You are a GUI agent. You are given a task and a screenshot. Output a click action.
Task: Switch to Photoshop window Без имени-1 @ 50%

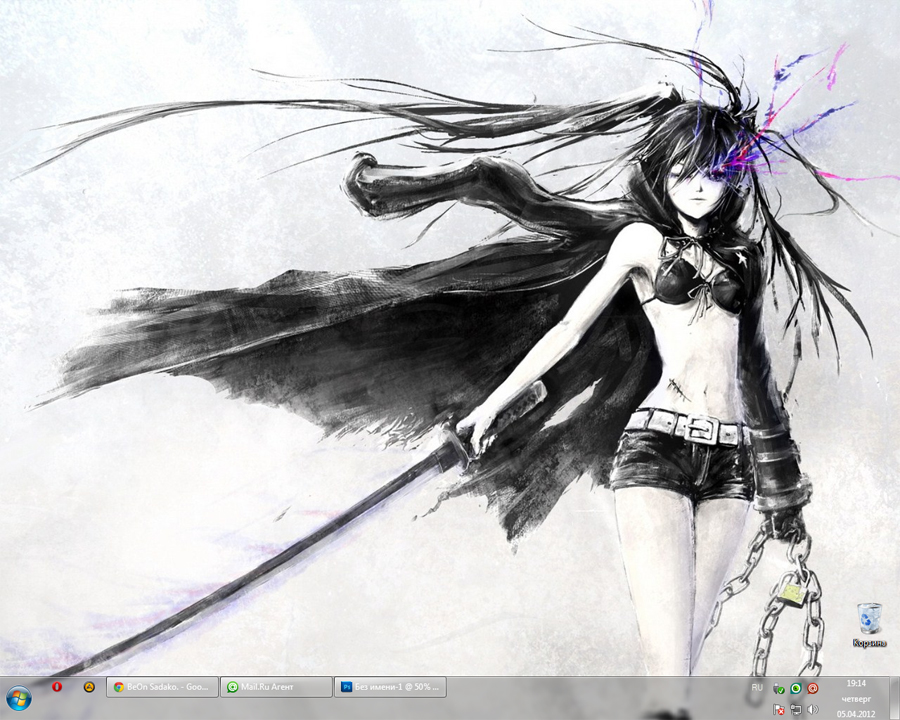click(x=390, y=687)
